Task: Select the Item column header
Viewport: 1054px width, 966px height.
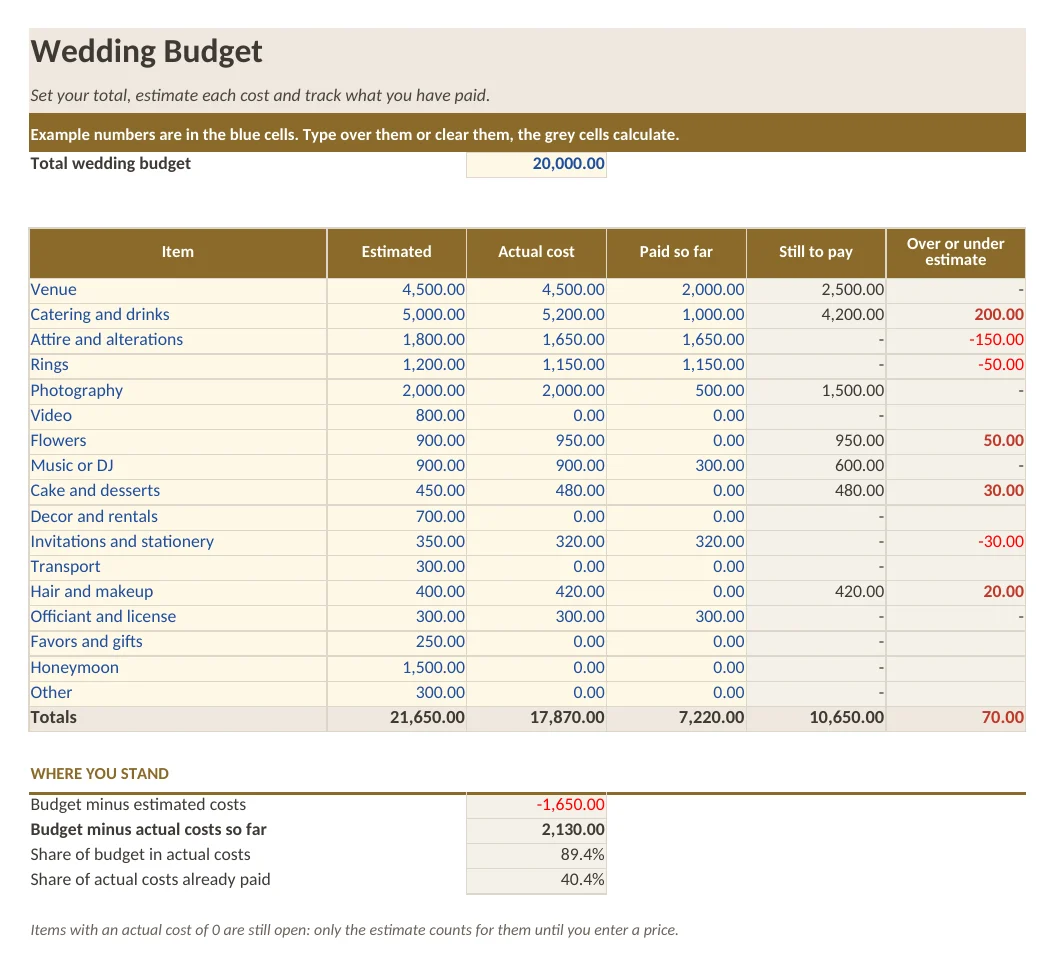Action: (x=177, y=253)
